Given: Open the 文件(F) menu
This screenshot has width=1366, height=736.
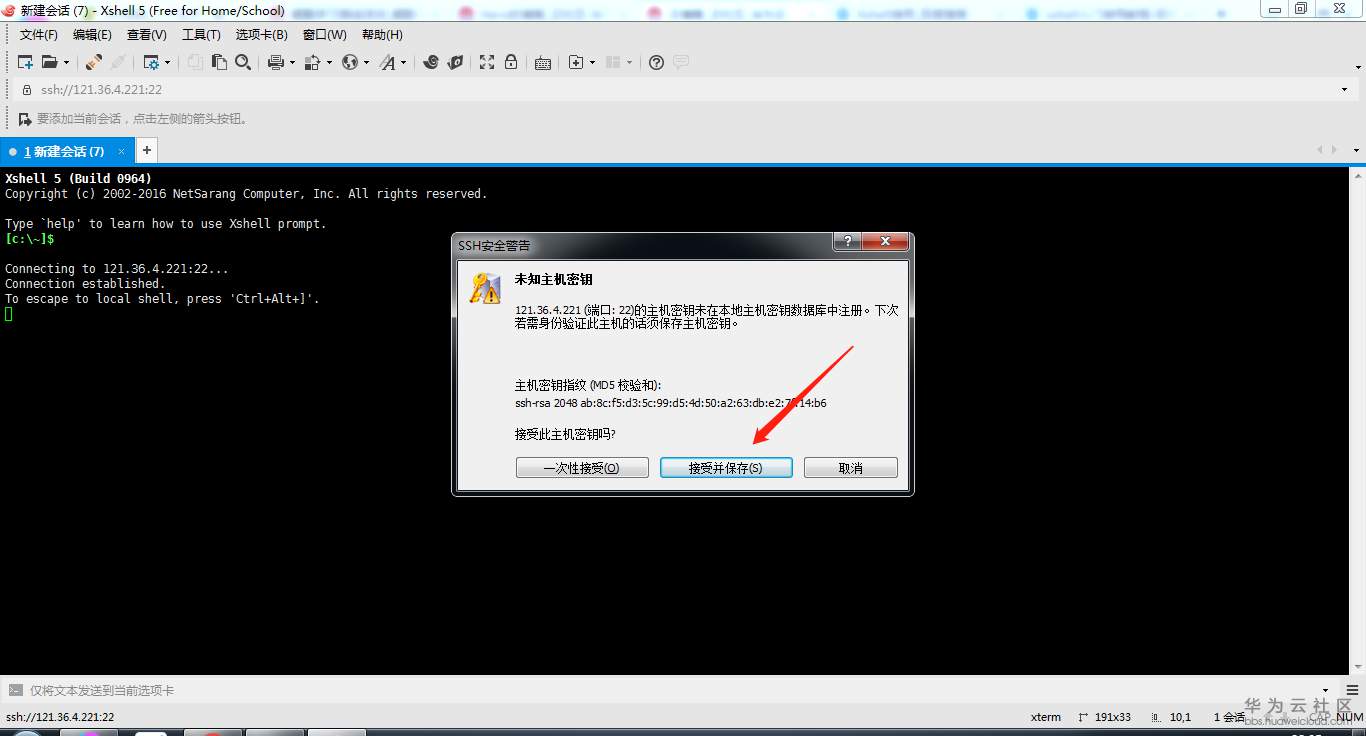Looking at the screenshot, I should pyautogui.click(x=39, y=35).
